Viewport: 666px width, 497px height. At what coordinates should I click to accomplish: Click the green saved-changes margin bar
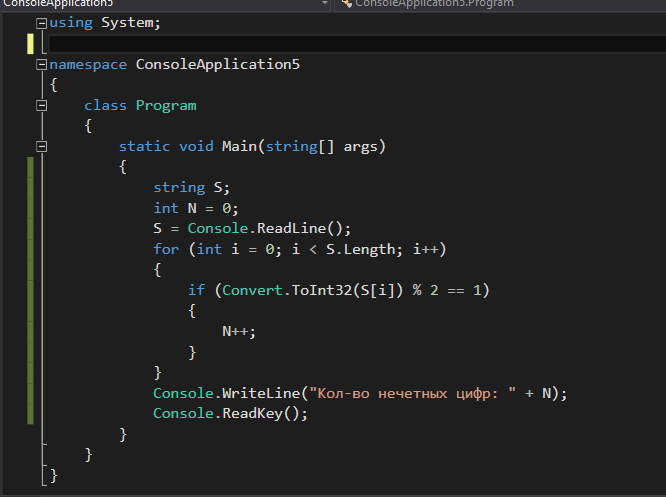point(31,290)
